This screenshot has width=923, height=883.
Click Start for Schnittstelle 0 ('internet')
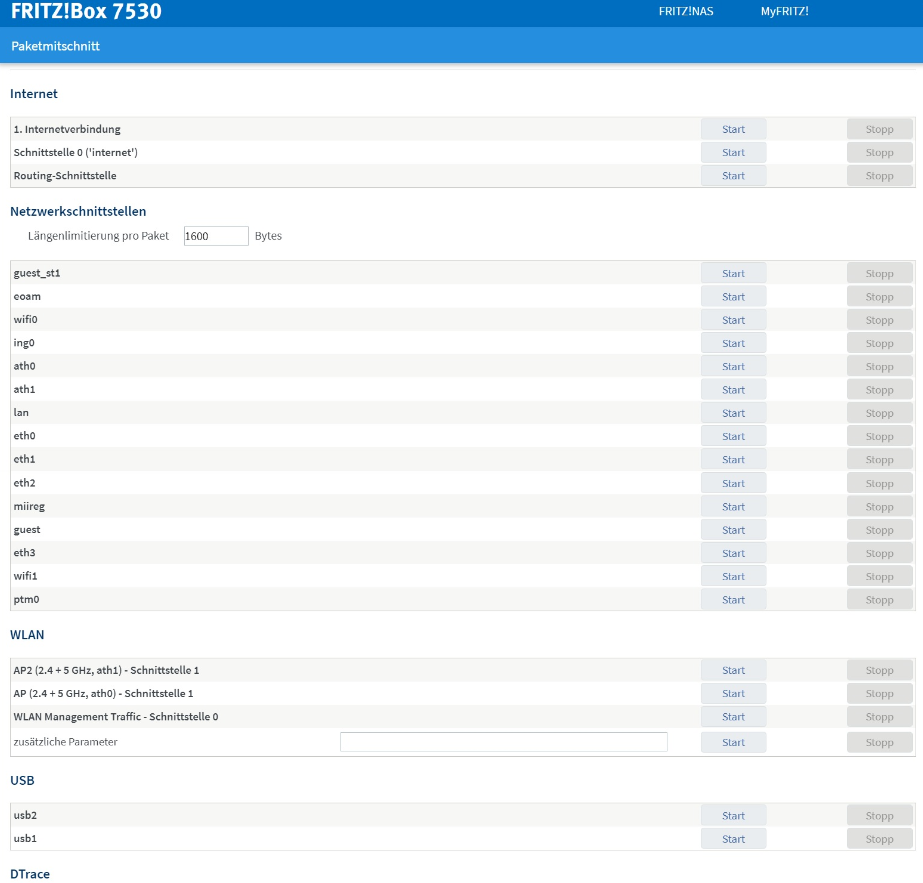[733, 153]
